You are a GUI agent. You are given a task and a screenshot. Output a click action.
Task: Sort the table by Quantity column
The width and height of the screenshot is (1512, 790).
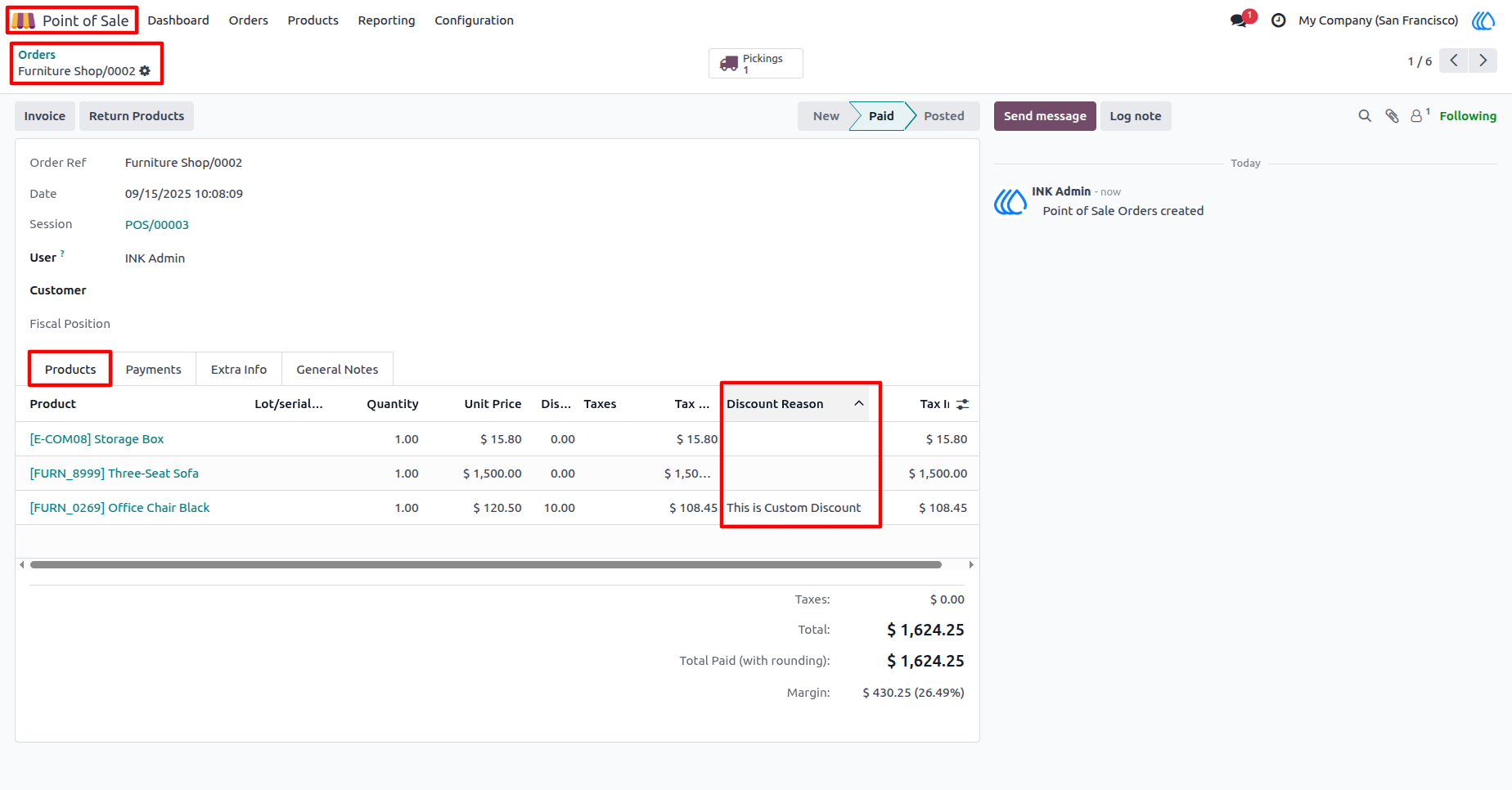(393, 404)
